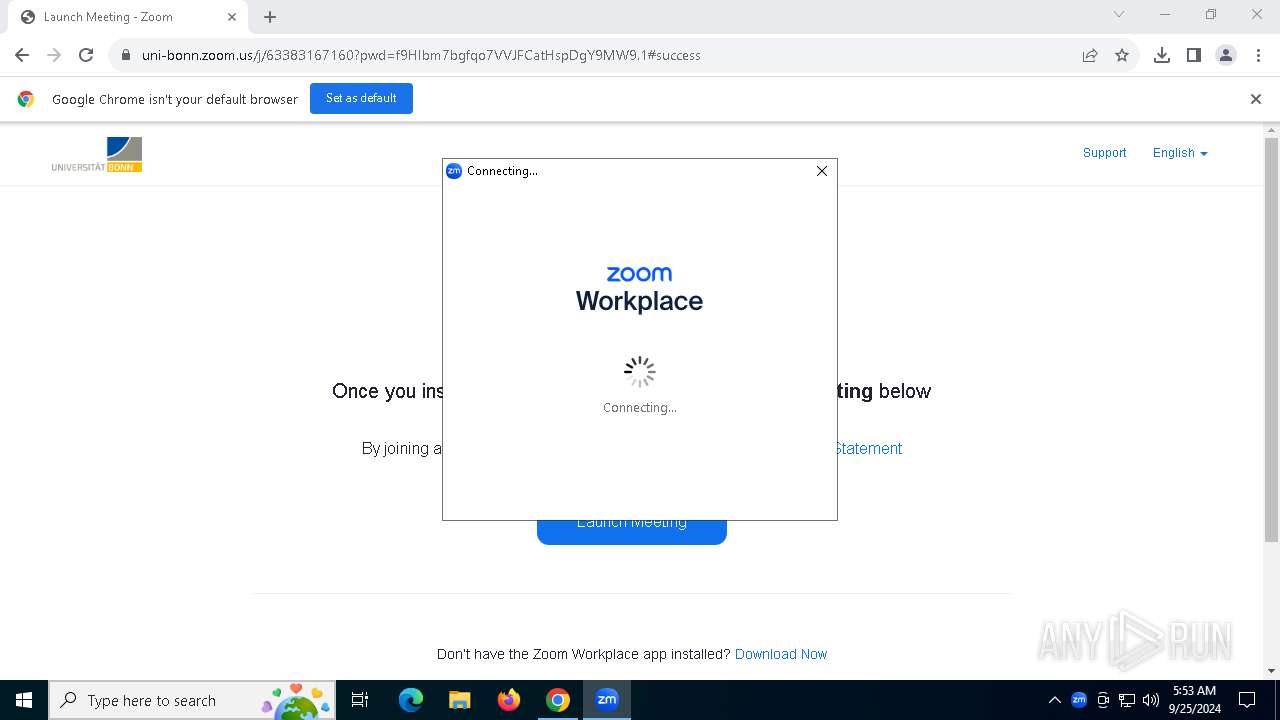Viewport: 1280px width, 720px height.
Task: Open volume control tray icon
Action: [x=1151, y=700]
